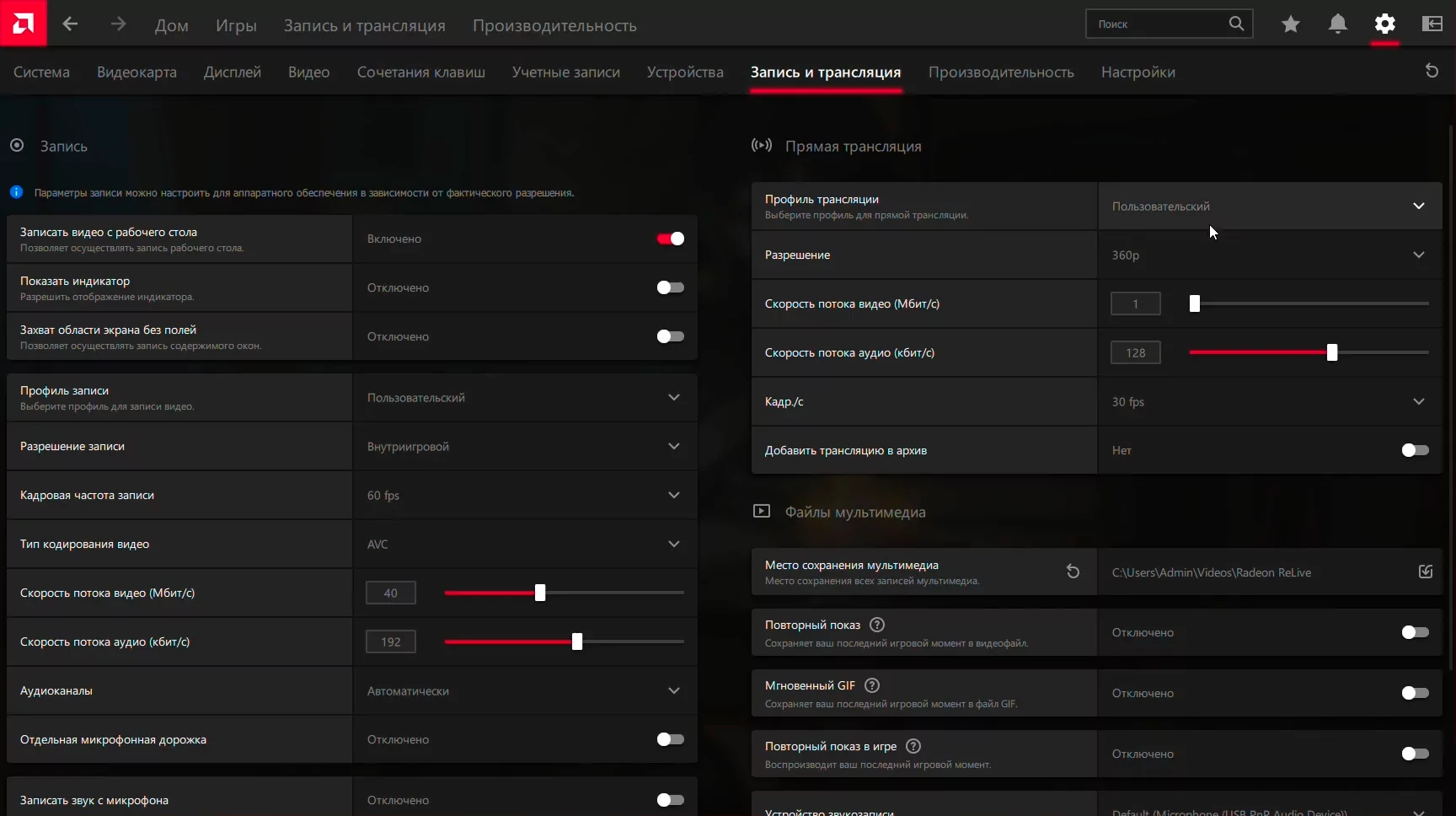Click the search magnifier icon
This screenshot has height=816, width=1456.
point(1236,24)
